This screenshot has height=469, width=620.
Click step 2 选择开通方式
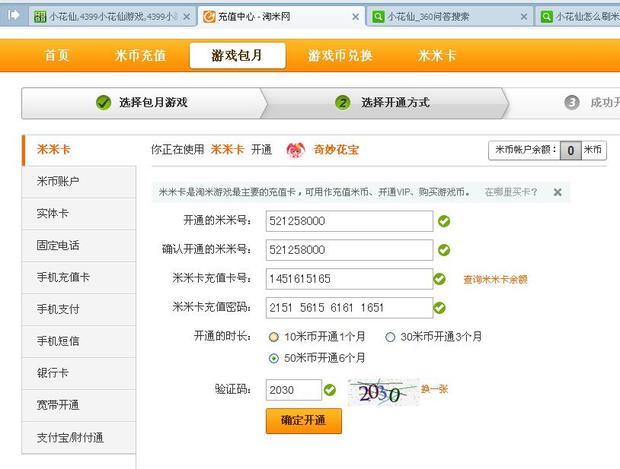point(382,103)
